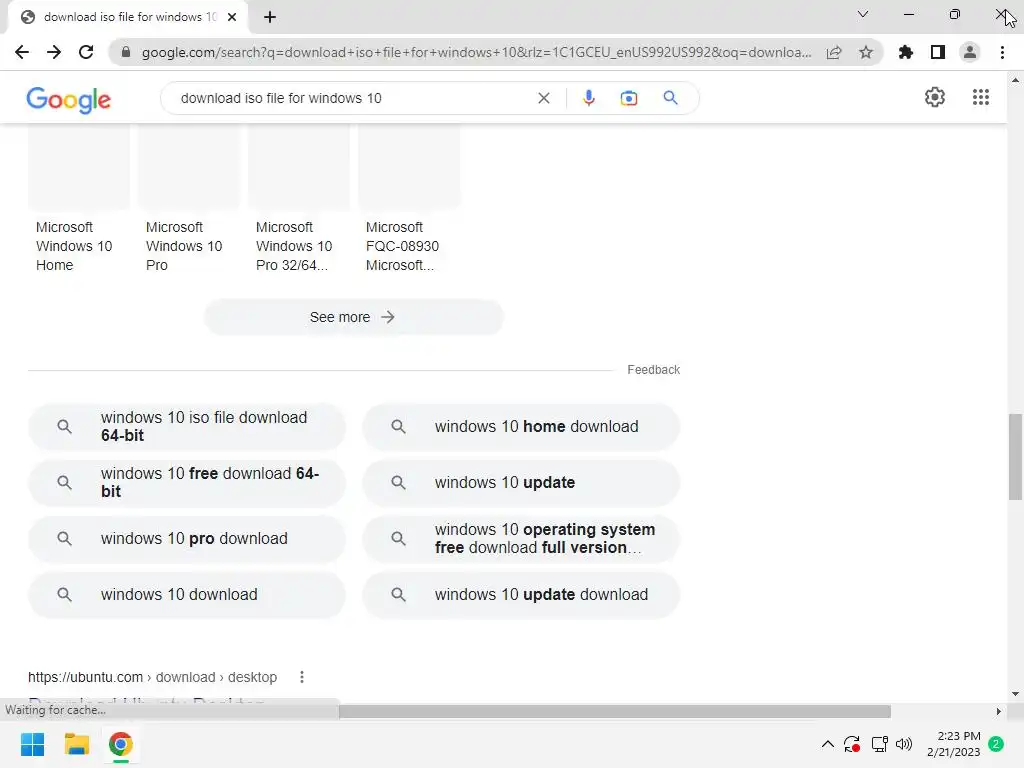Open the Chrome extensions puzzle icon
Screen dimensions: 1024x768
pyautogui.click(x=906, y=52)
